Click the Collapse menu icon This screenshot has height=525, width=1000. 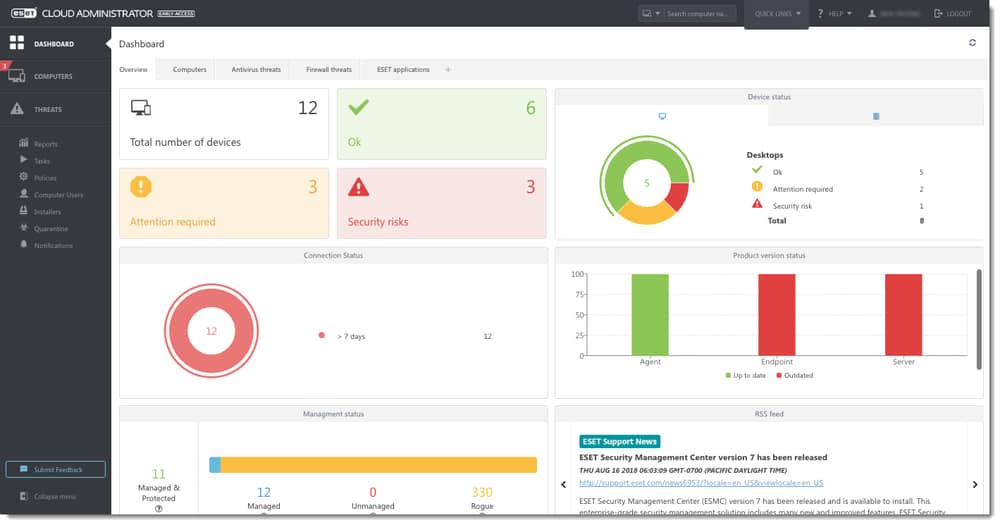24,496
